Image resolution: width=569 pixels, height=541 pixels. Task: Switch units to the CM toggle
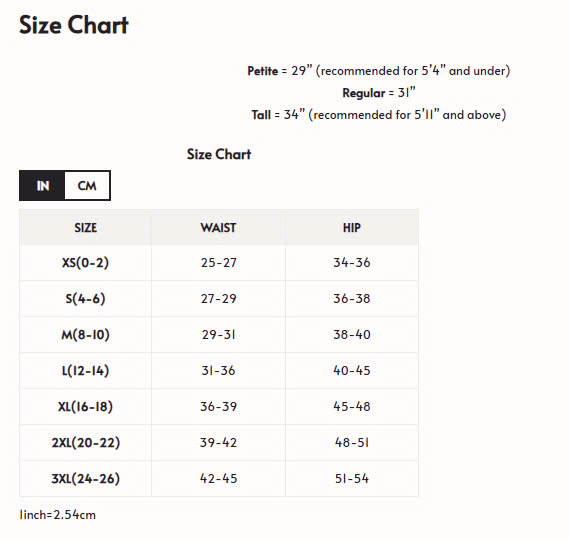(87, 185)
